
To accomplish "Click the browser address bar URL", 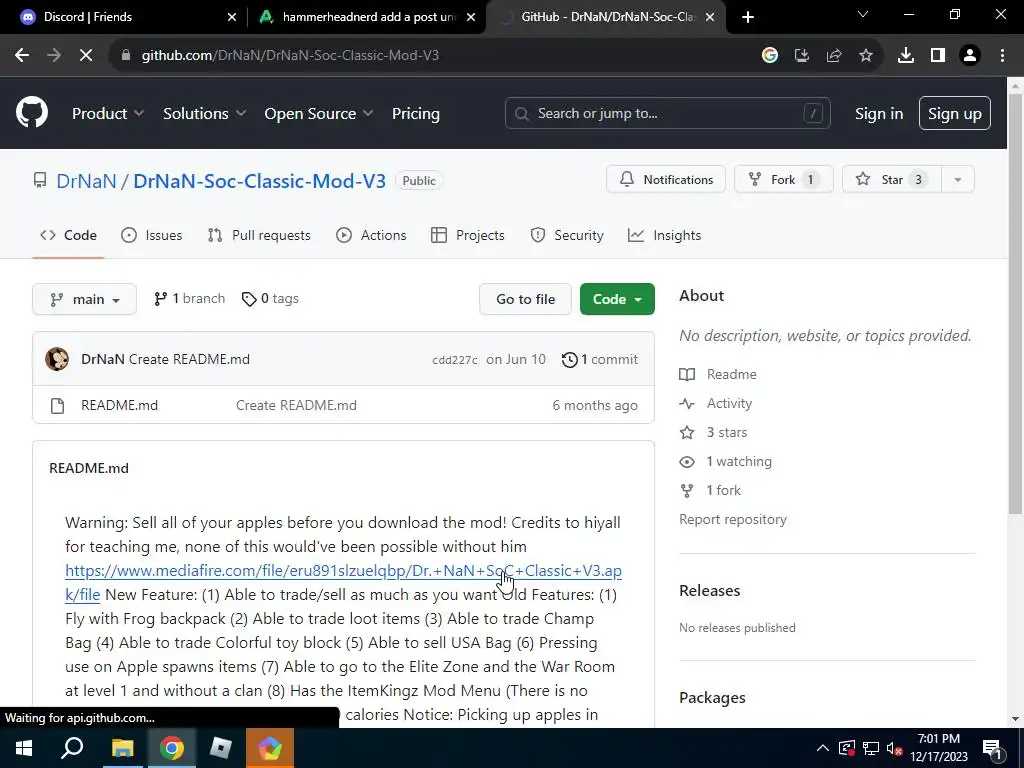I will pos(290,56).
